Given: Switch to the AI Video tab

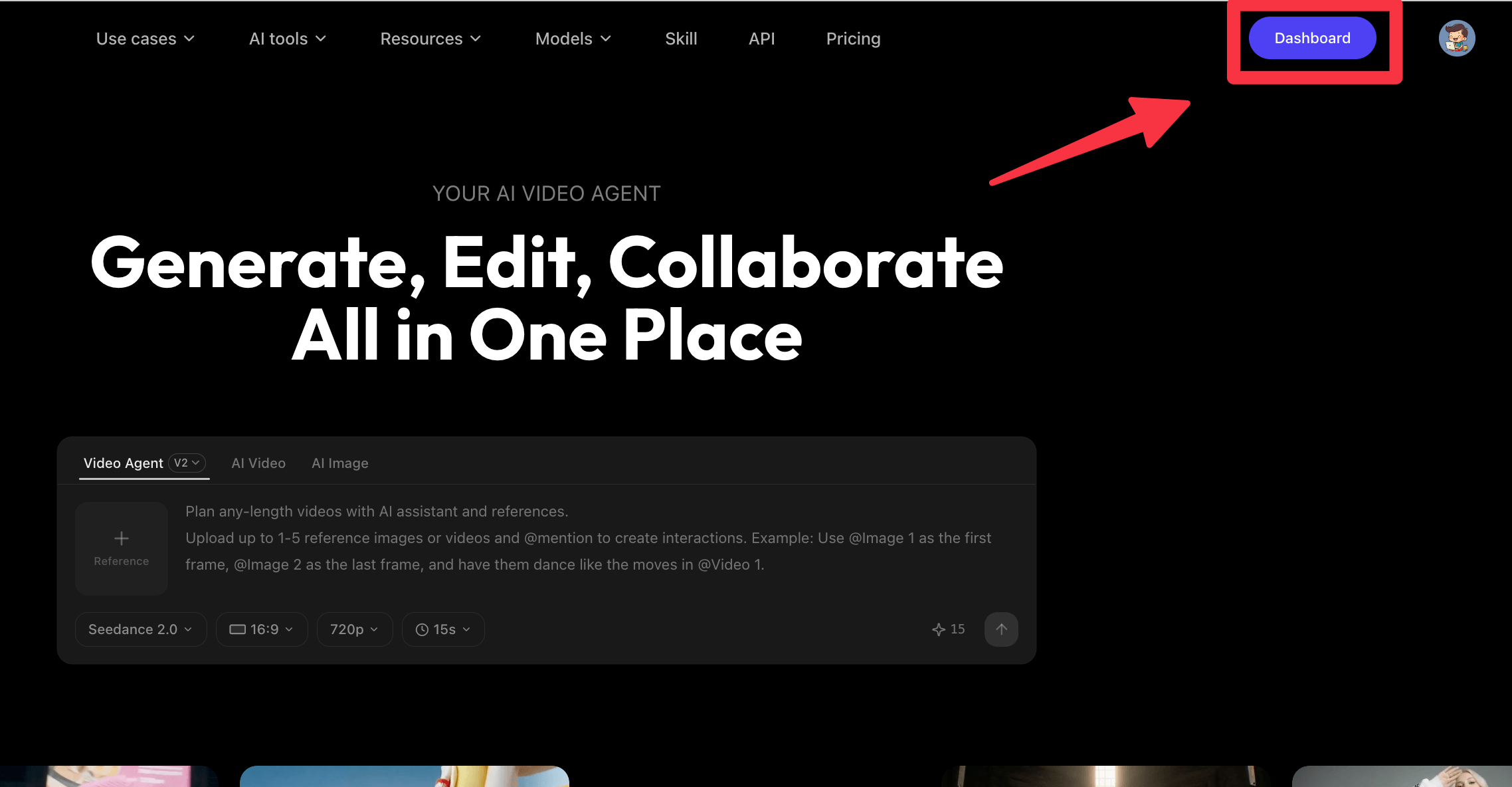Looking at the screenshot, I should [x=258, y=463].
